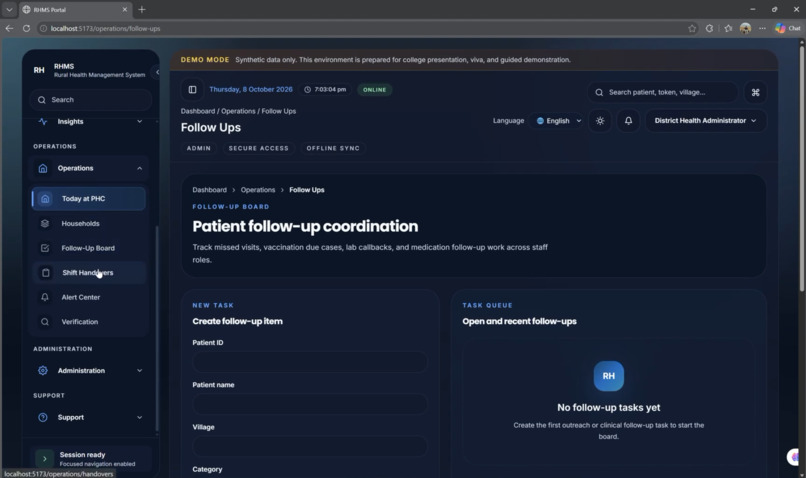
Task: Toggle the light theme sun icon
Action: 600,121
